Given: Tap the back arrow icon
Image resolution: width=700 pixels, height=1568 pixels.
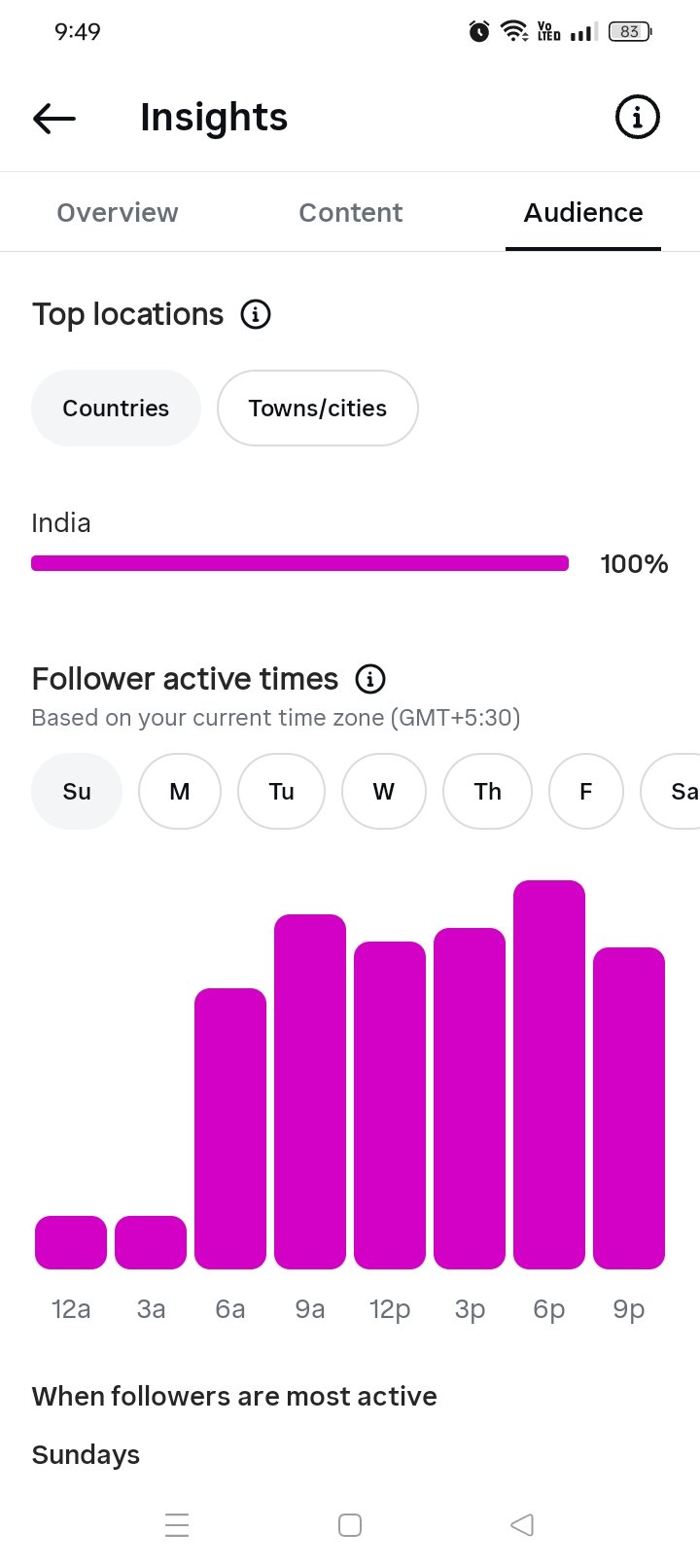Looking at the screenshot, I should tap(53, 119).
